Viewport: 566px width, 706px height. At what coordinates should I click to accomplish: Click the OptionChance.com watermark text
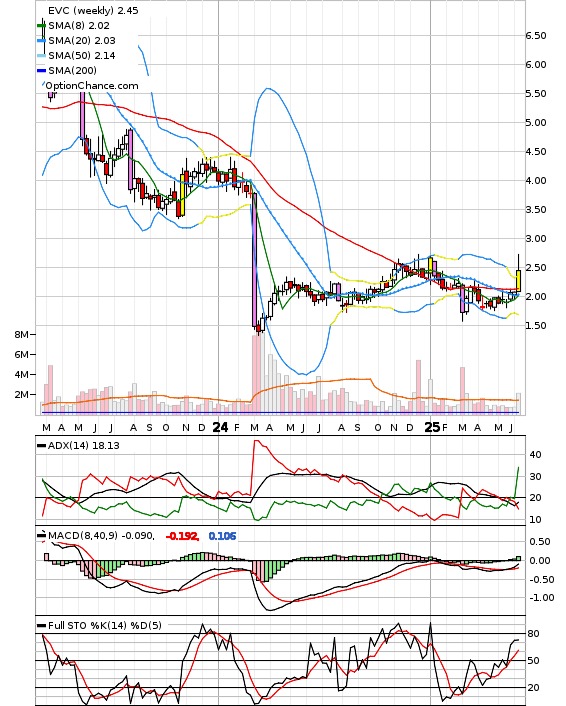92,86
